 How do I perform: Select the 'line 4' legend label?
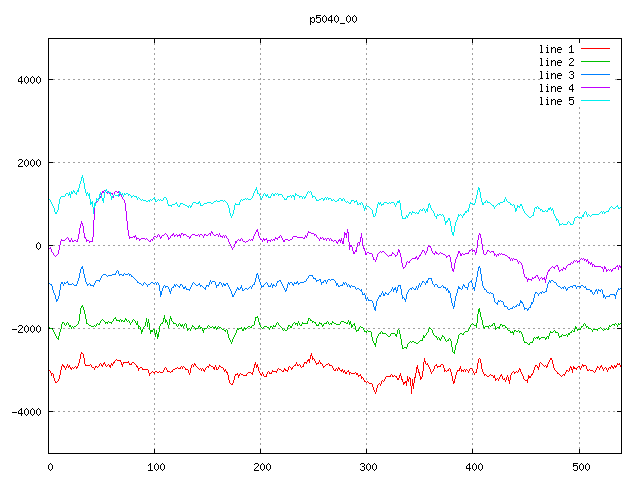tap(556, 88)
